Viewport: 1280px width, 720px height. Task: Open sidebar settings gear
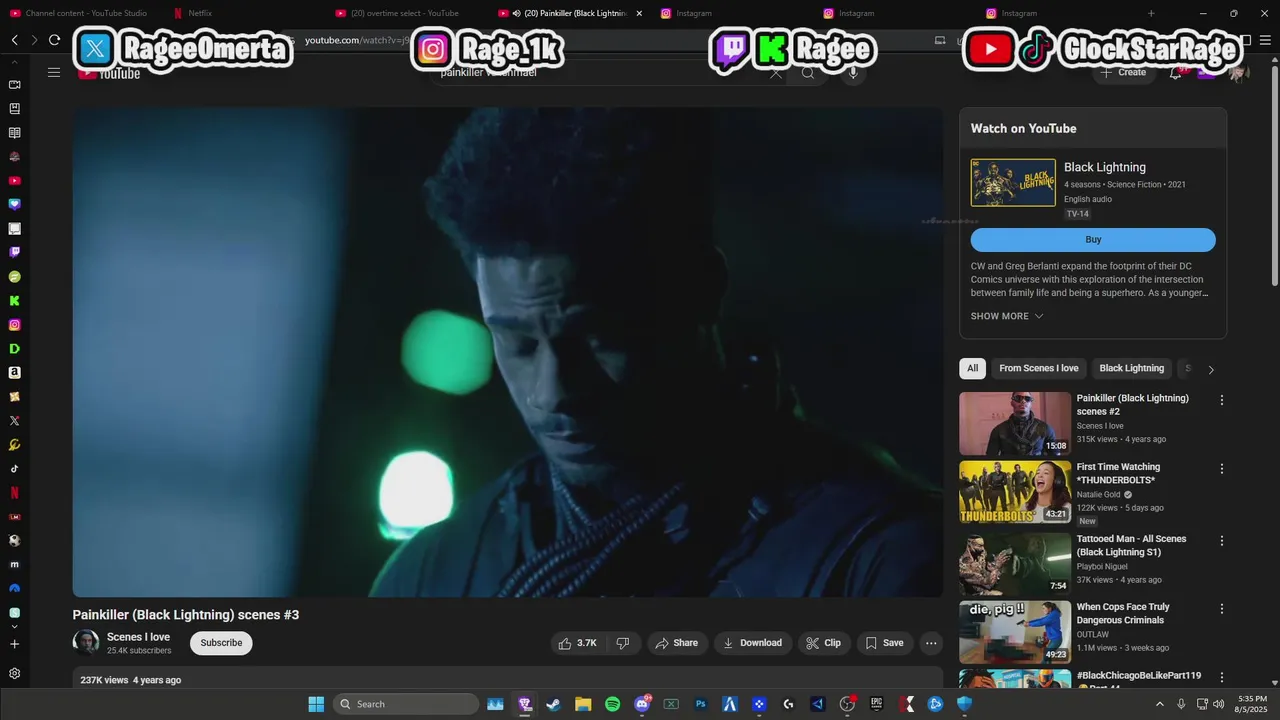tap(14, 674)
